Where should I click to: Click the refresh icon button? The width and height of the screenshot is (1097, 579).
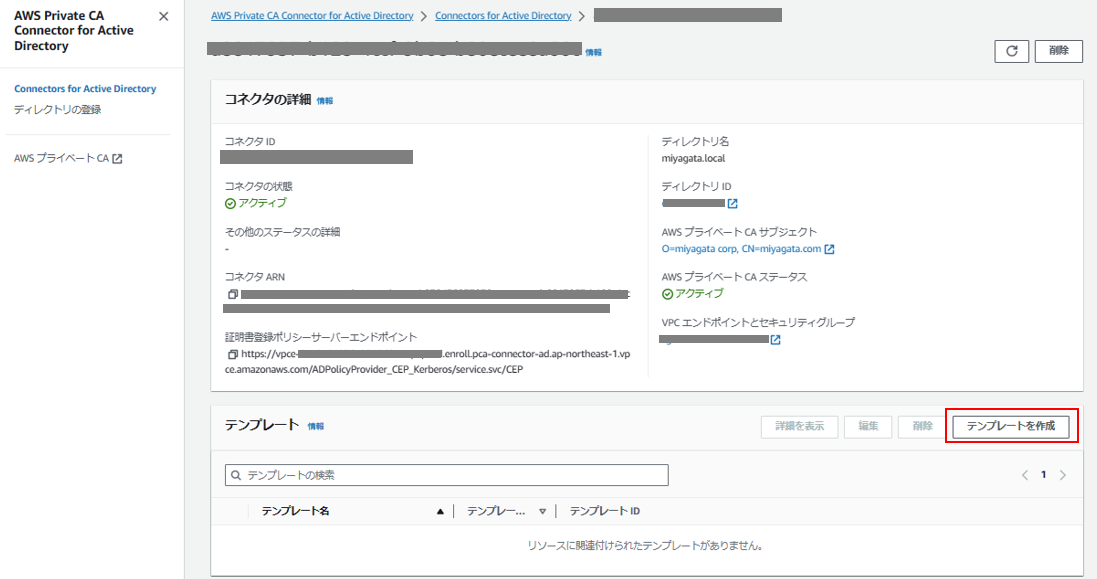[1012, 51]
